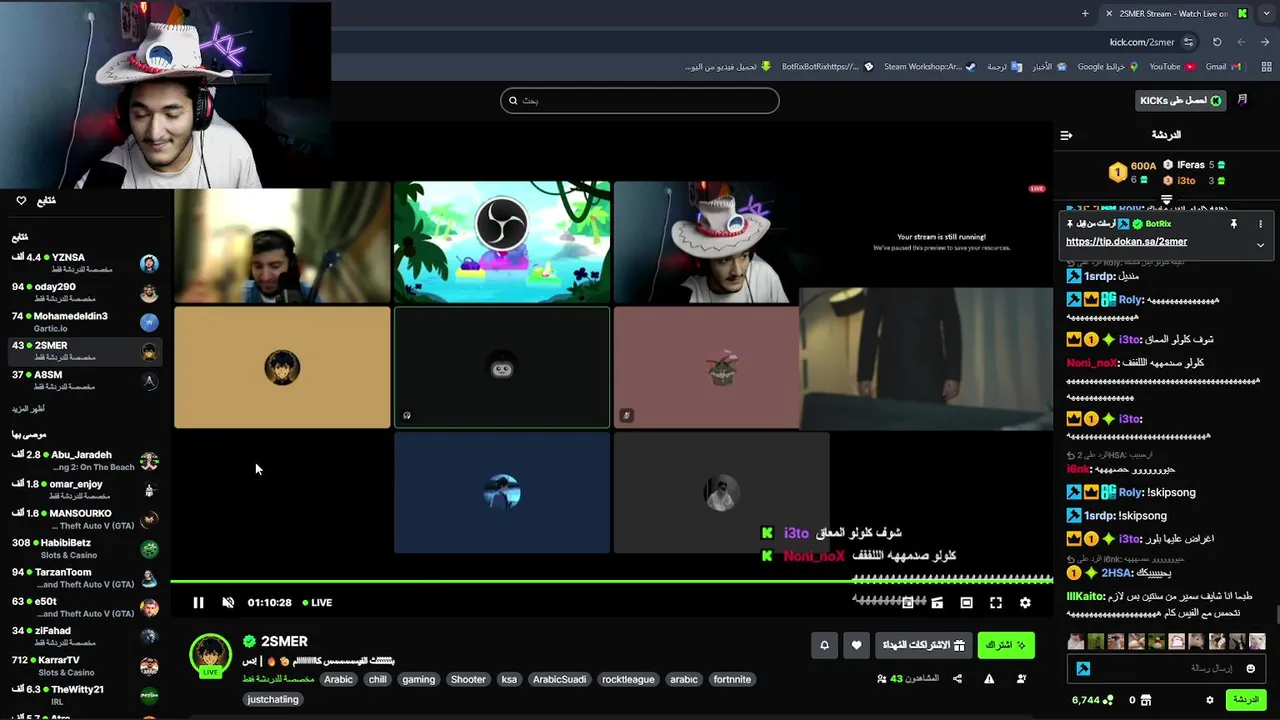Image resolution: width=1280 pixels, height=720 pixels.
Task: Unpin the pinned chat message
Action: [1233, 224]
